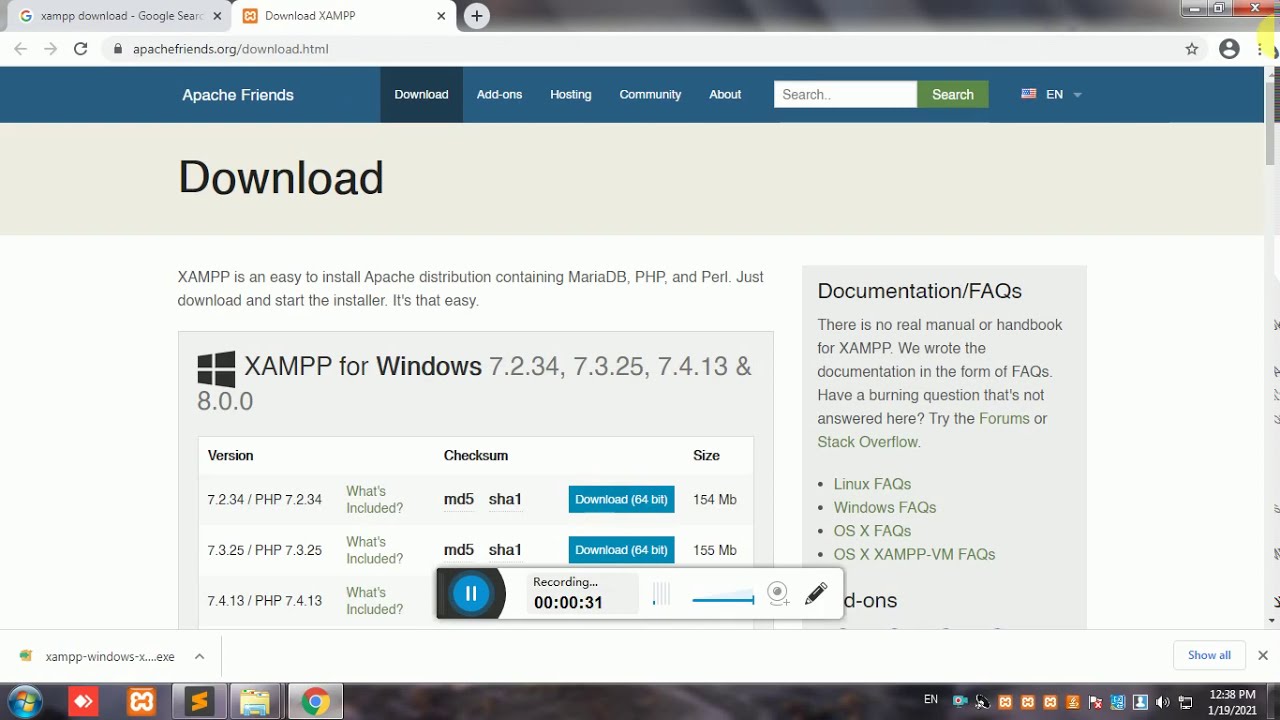Expand the xampp-windows download item menu

199,656
